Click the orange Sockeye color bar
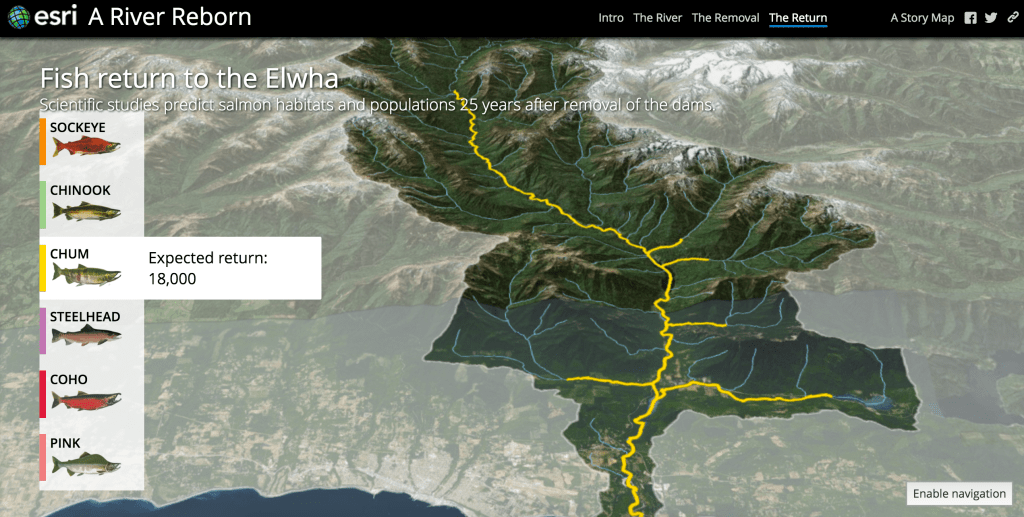 [43, 141]
